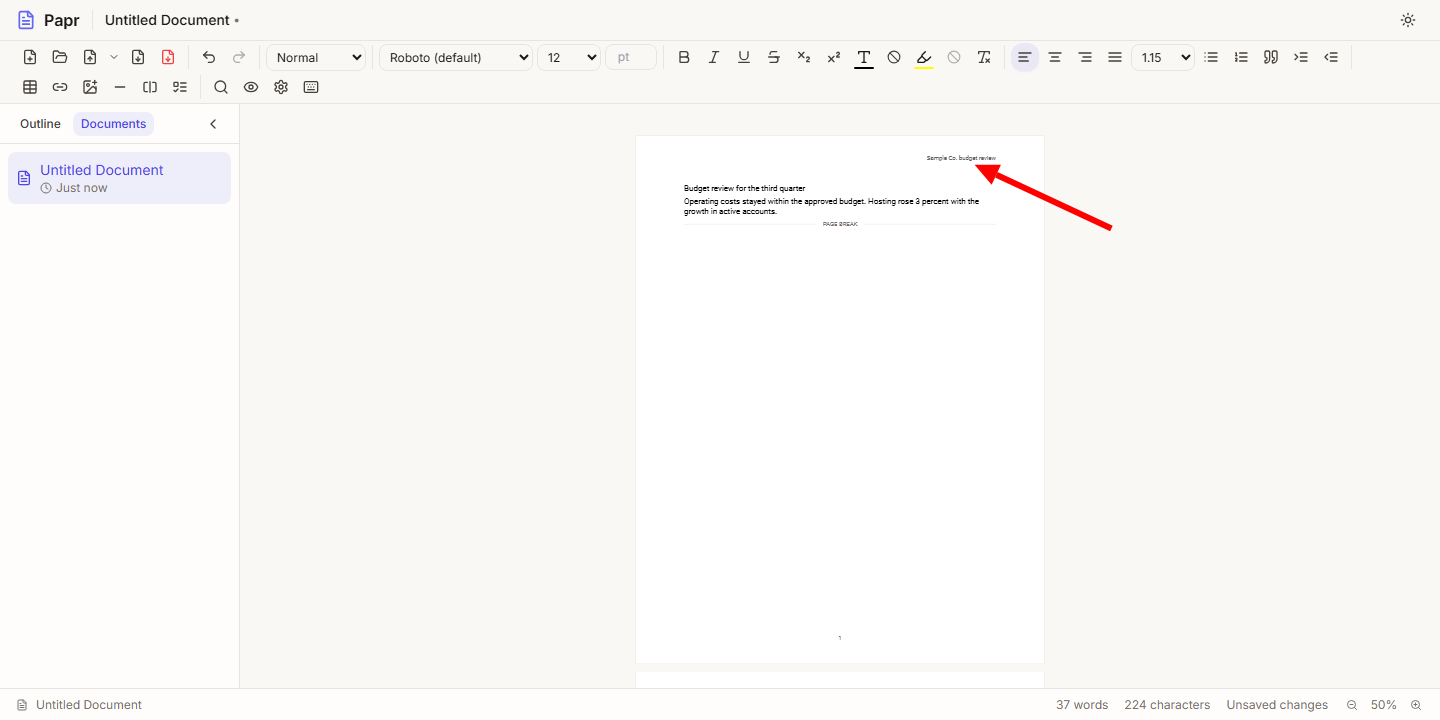Click the Untitled Document title in header
This screenshot has width=1440, height=720.
pyautogui.click(x=167, y=20)
